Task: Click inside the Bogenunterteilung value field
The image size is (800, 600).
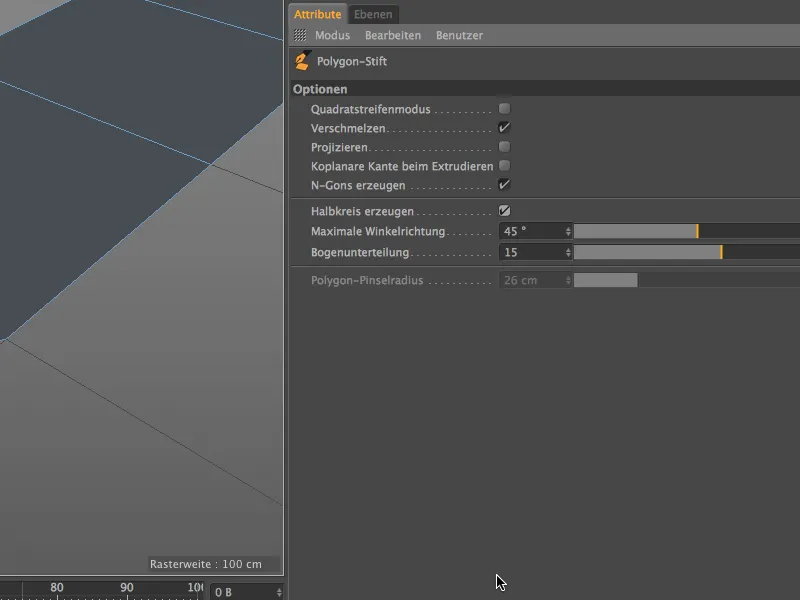Action: point(530,251)
